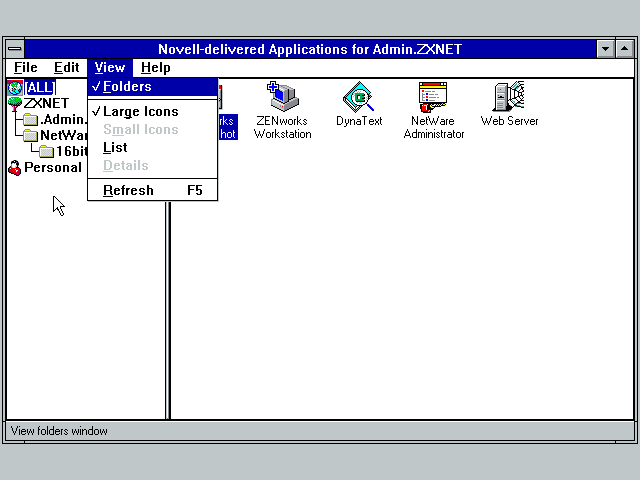Open the window system menu box
This screenshot has height=480, width=640.
coord(15,49)
